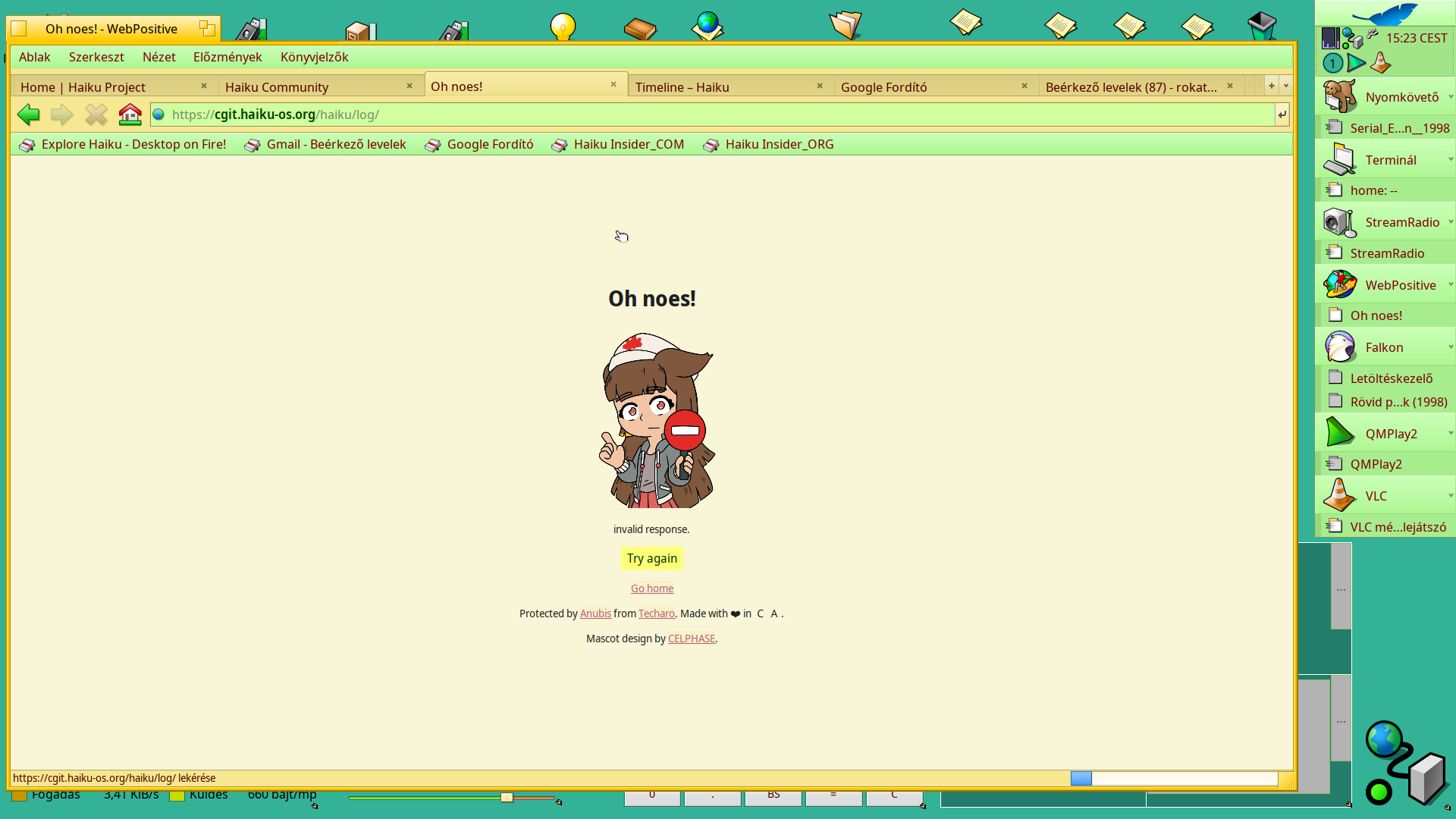
Task: Click the VLC cone tray icon
Action: [x=1381, y=63]
